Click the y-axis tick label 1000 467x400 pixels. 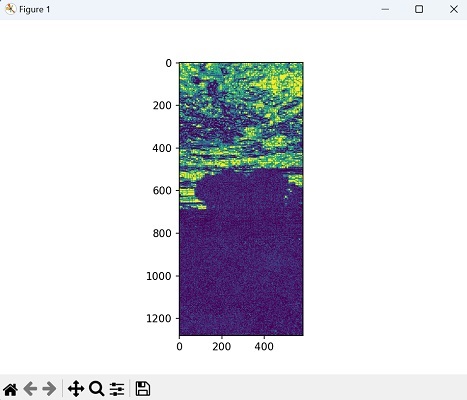[159, 276]
